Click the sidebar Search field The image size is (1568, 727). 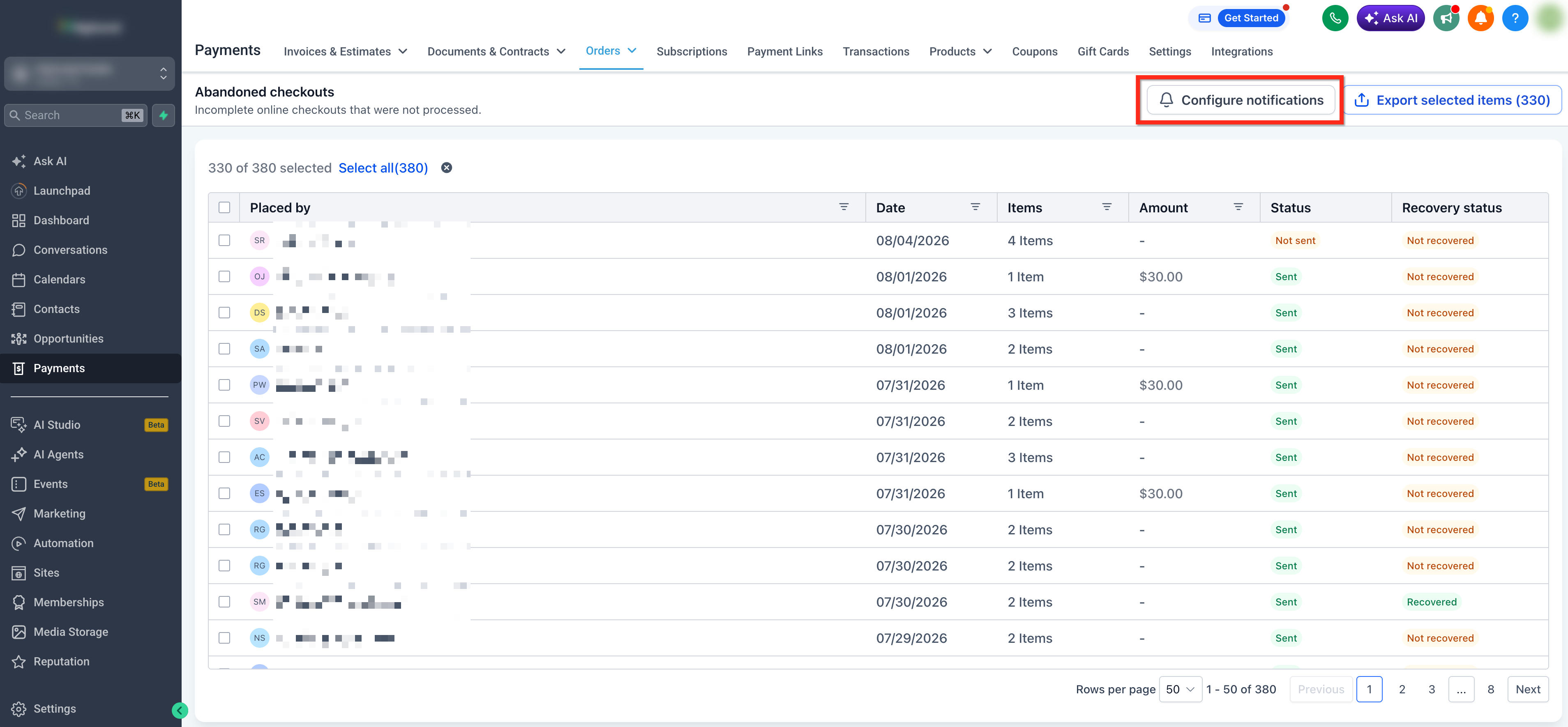click(x=76, y=115)
